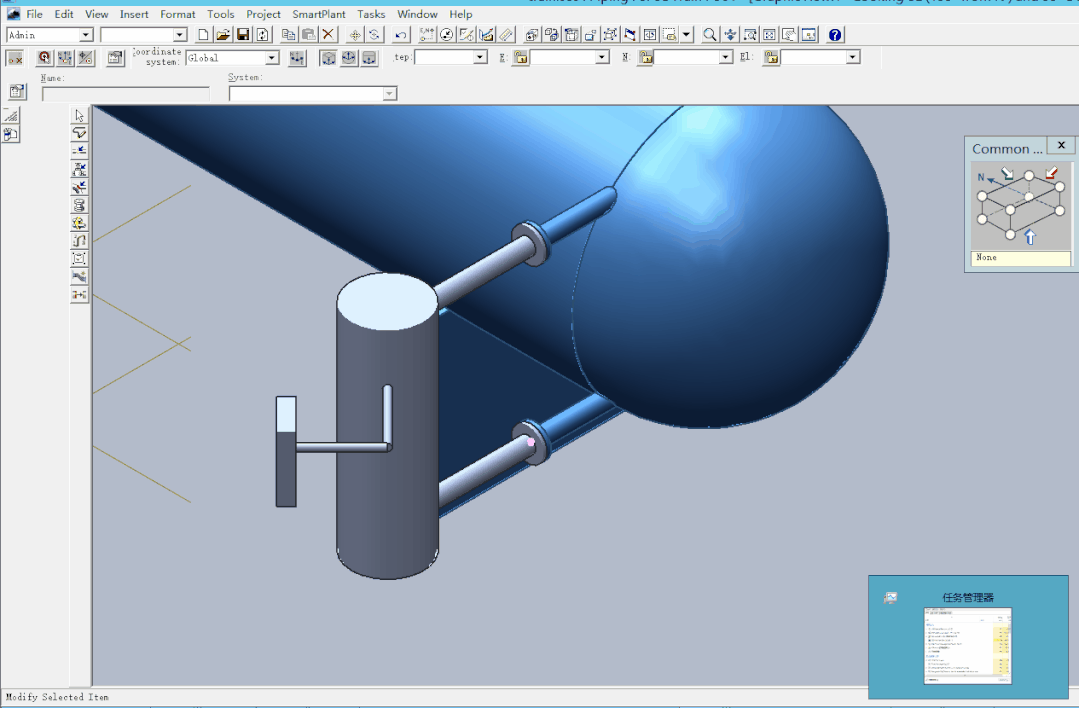Open the Properties page icon left of Name field
The width and height of the screenshot is (1079, 708).
[x=17, y=91]
